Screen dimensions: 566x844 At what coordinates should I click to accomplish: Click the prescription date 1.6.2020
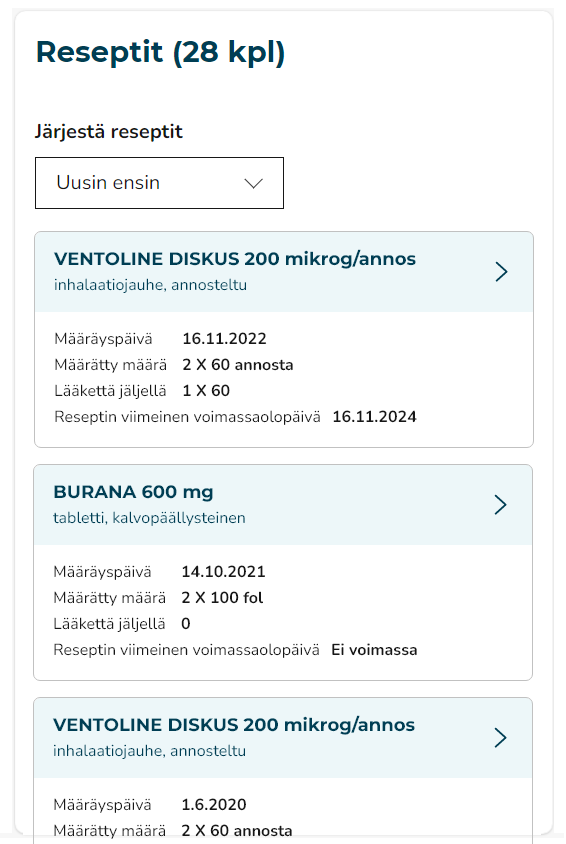click(x=214, y=805)
